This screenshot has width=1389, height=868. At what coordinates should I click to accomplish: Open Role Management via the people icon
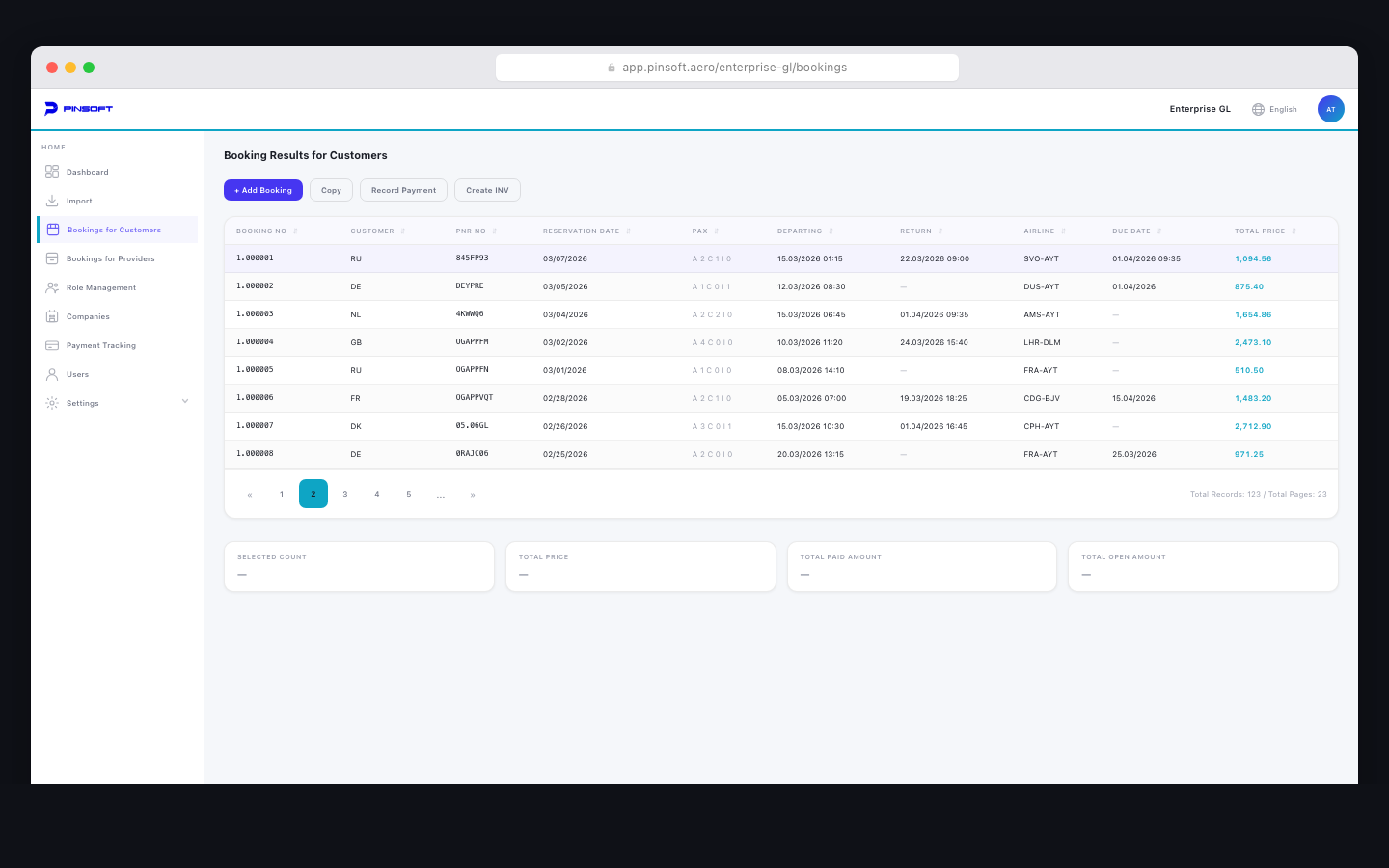click(53, 287)
